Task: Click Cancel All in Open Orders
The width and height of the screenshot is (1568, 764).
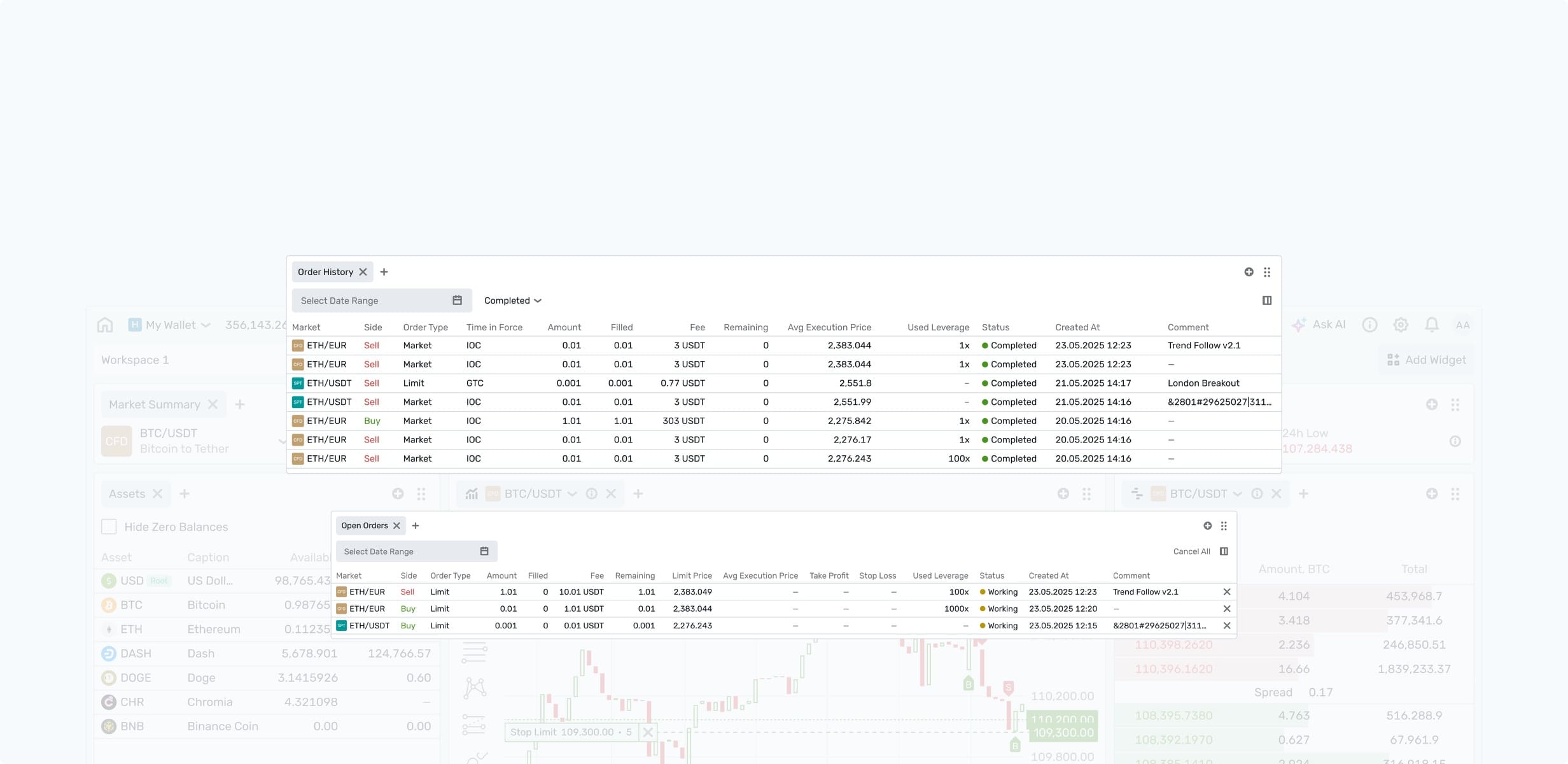Action: coord(1191,551)
